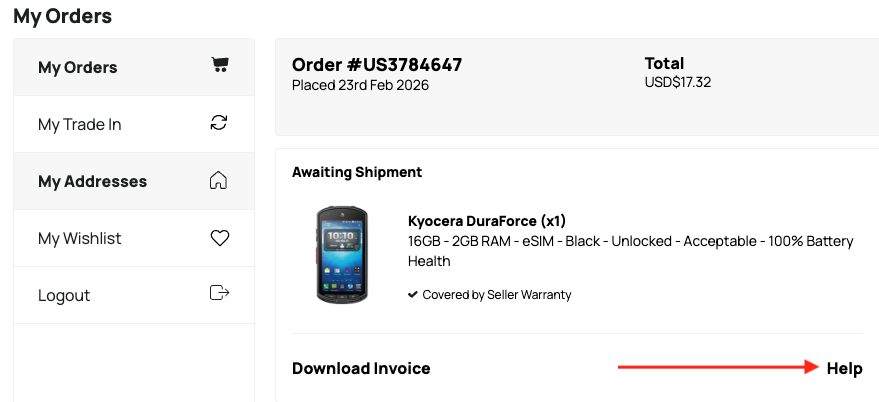This screenshot has width=879, height=402.
Task: Click the My Orders page heading
Action: tap(63, 16)
